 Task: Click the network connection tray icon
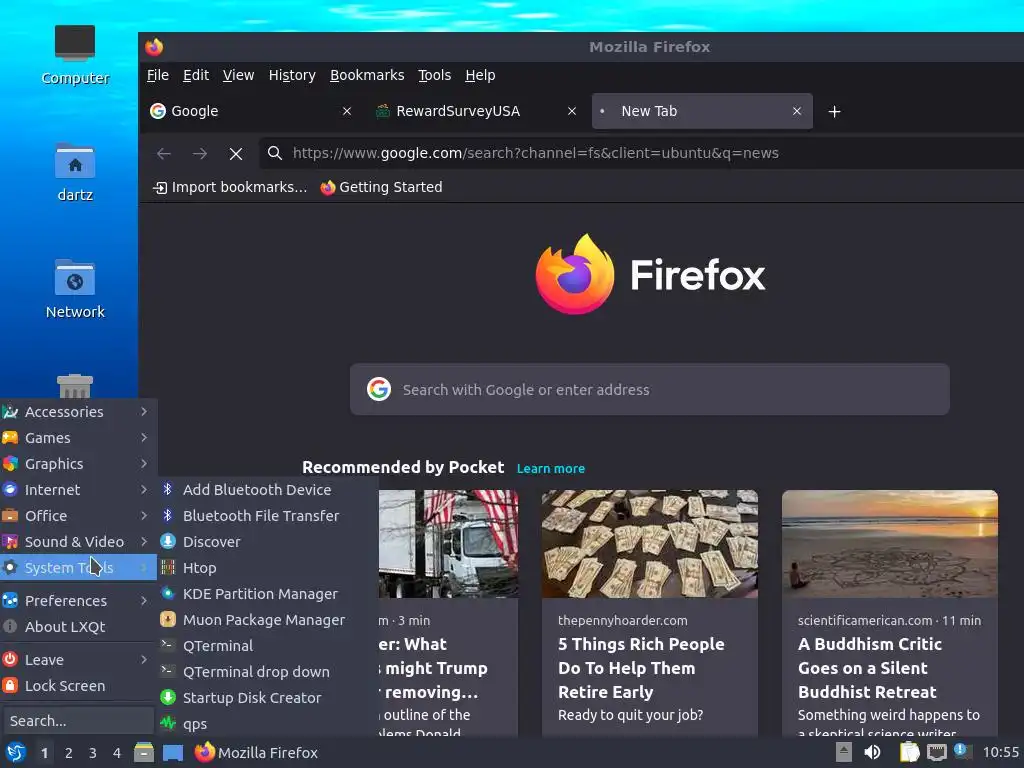[936, 752]
